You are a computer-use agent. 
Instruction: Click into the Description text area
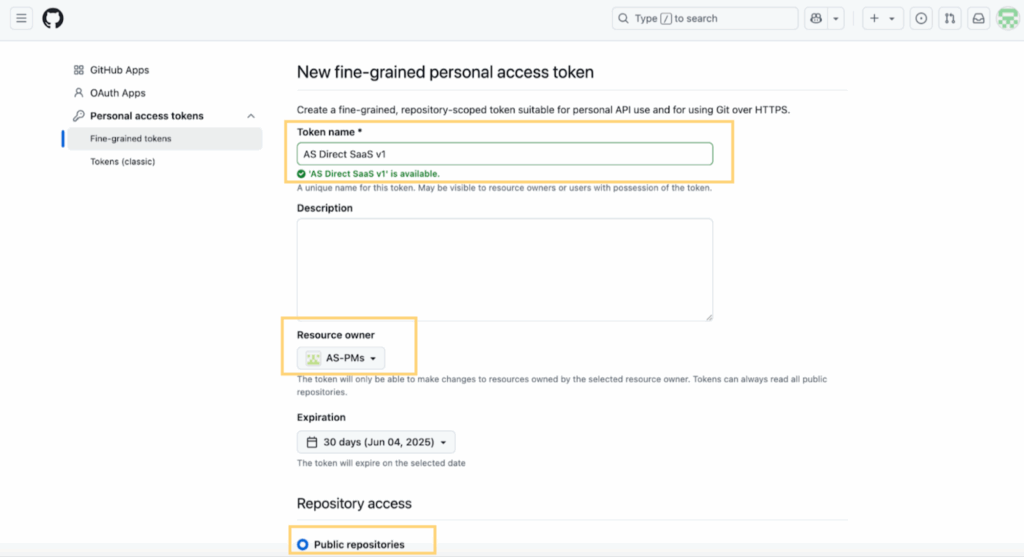pyautogui.click(x=505, y=270)
